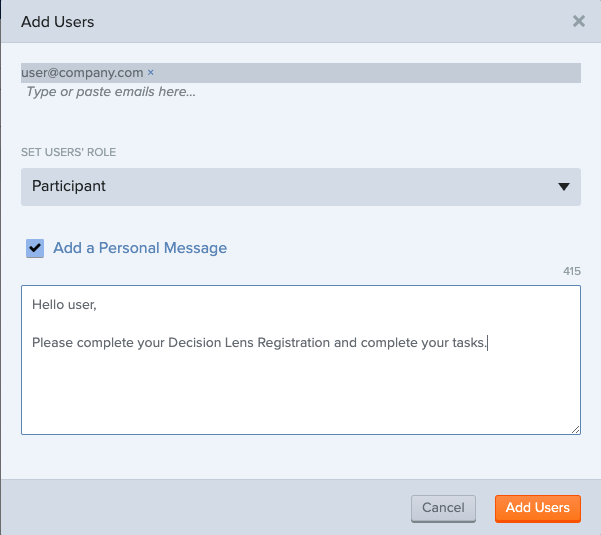
Task: Click the 415 character counter
Action: 571,271
